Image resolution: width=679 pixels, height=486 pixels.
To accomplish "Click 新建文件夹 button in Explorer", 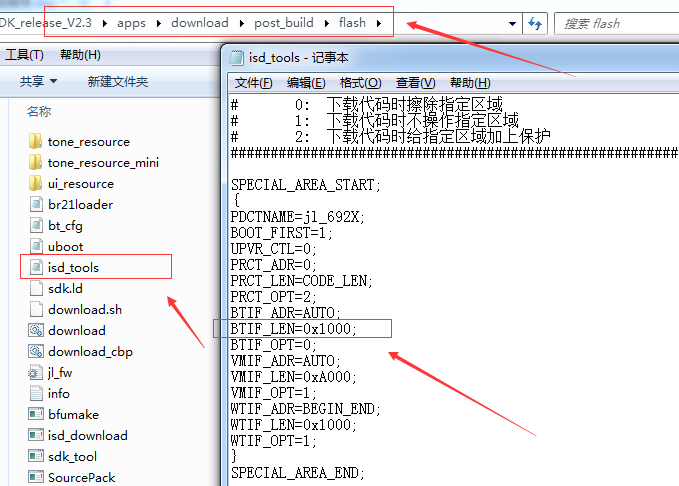I will pyautogui.click(x=118, y=81).
